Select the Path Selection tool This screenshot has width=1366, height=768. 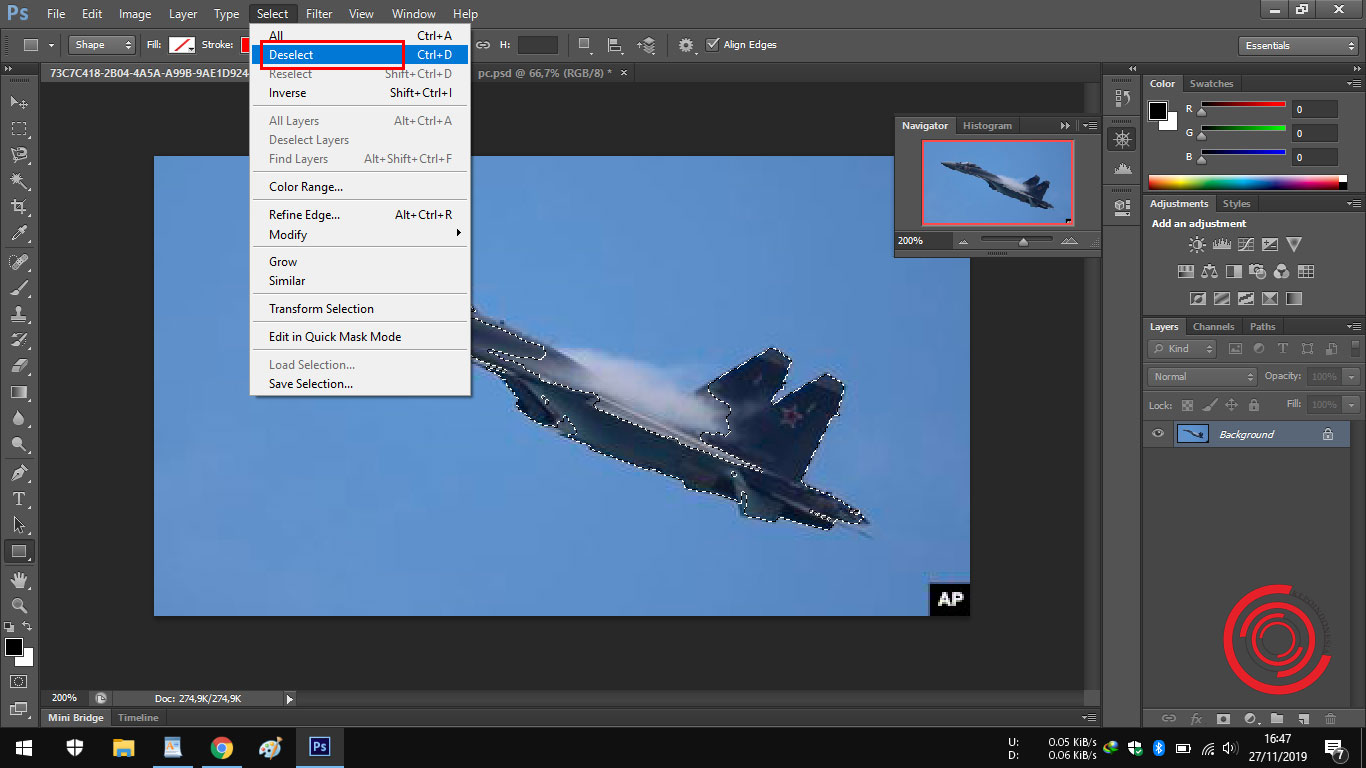[x=19, y=525]
